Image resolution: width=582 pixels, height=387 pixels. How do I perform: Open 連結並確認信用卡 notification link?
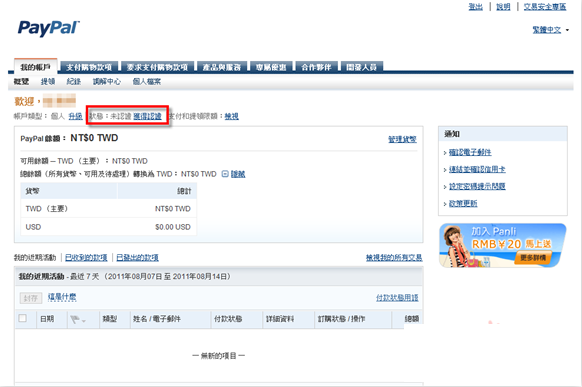coord(477,169)
